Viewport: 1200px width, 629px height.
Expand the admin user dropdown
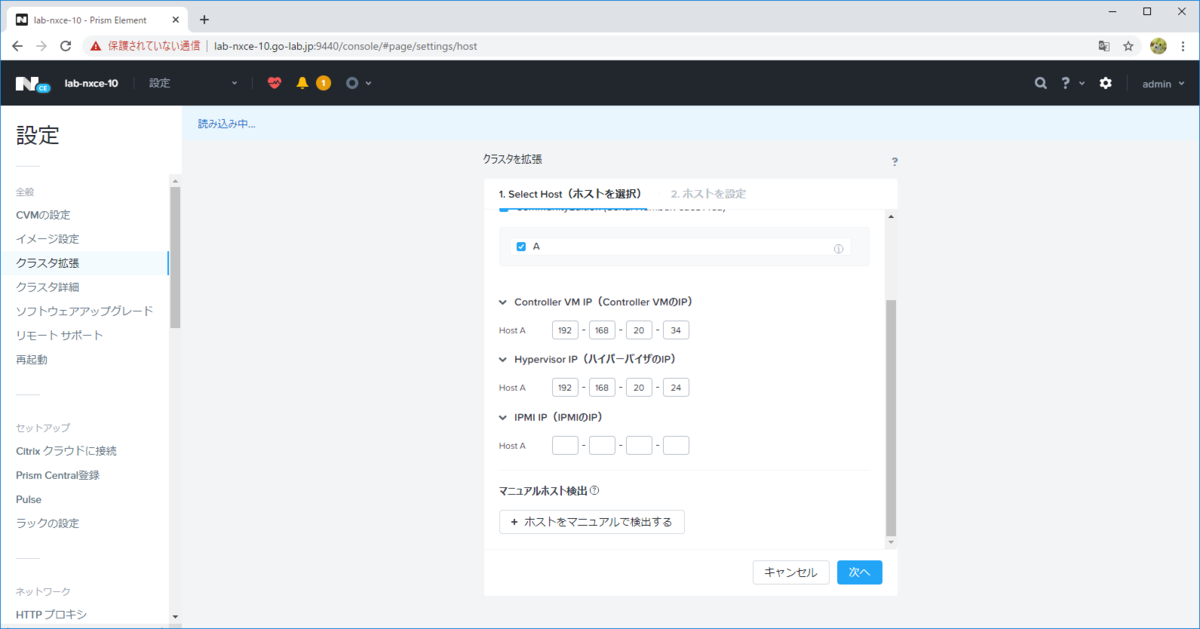(1163, 84)
